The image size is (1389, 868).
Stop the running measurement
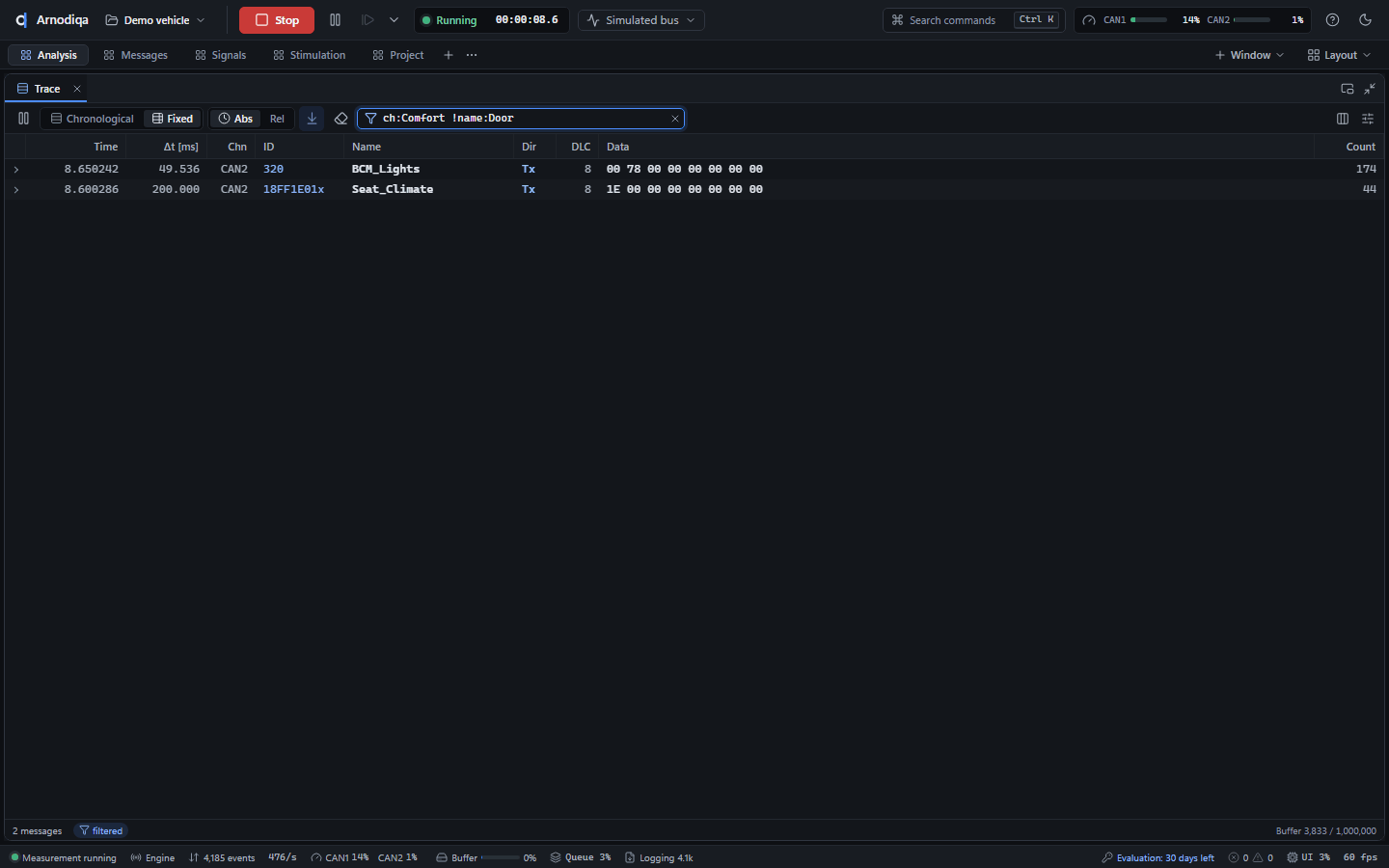[x=277, y=20]
